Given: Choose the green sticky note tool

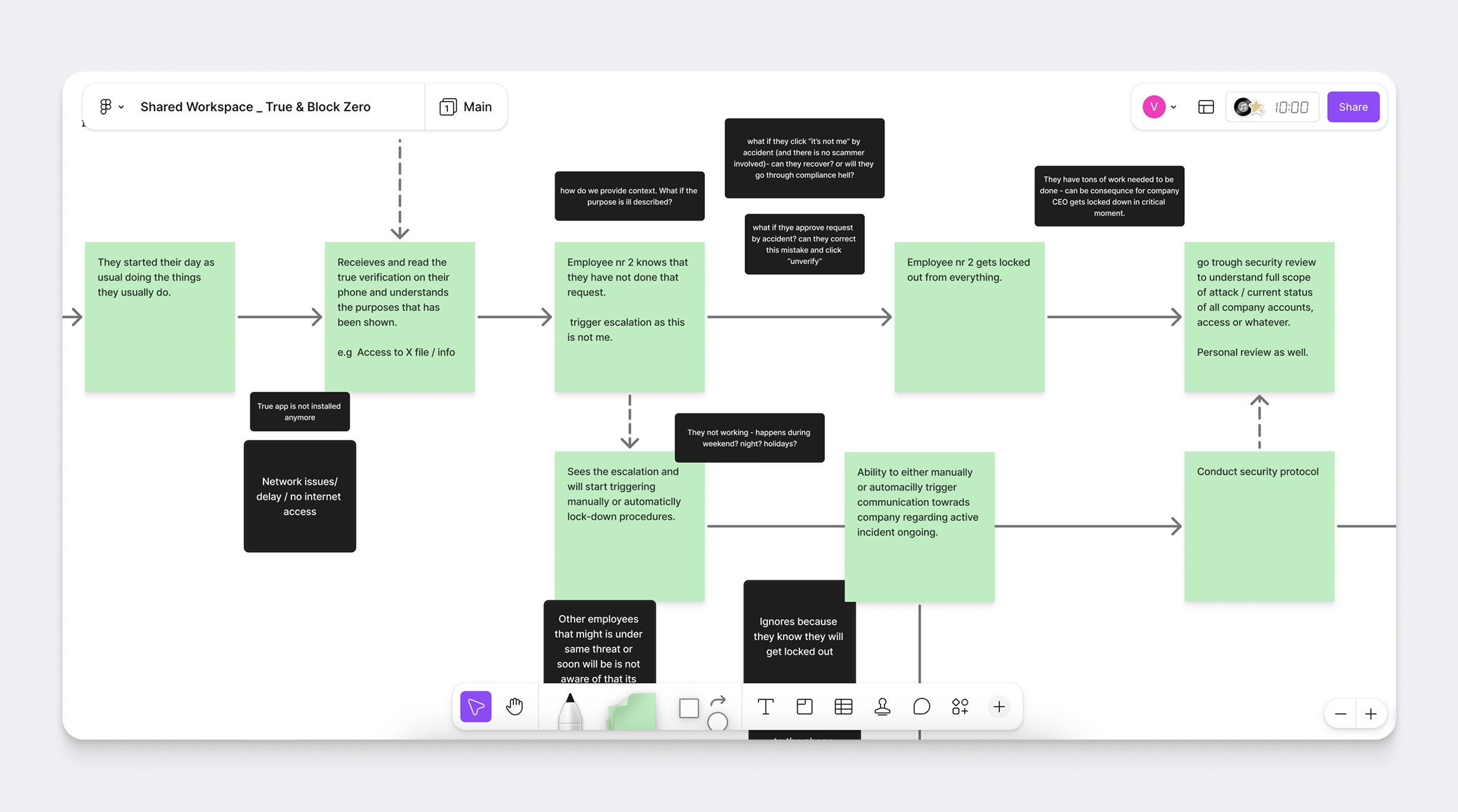Looking at the screenshot, I should pyautogui.click(x=632, y=711).
